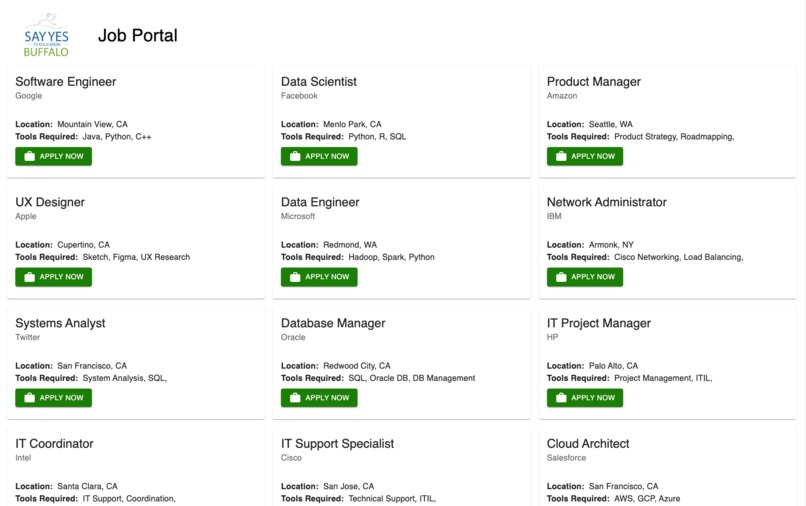The height and width of the screenshot is (506, 806).
Task: Click the Microsoft company name
Action: (x=298, y=216)
